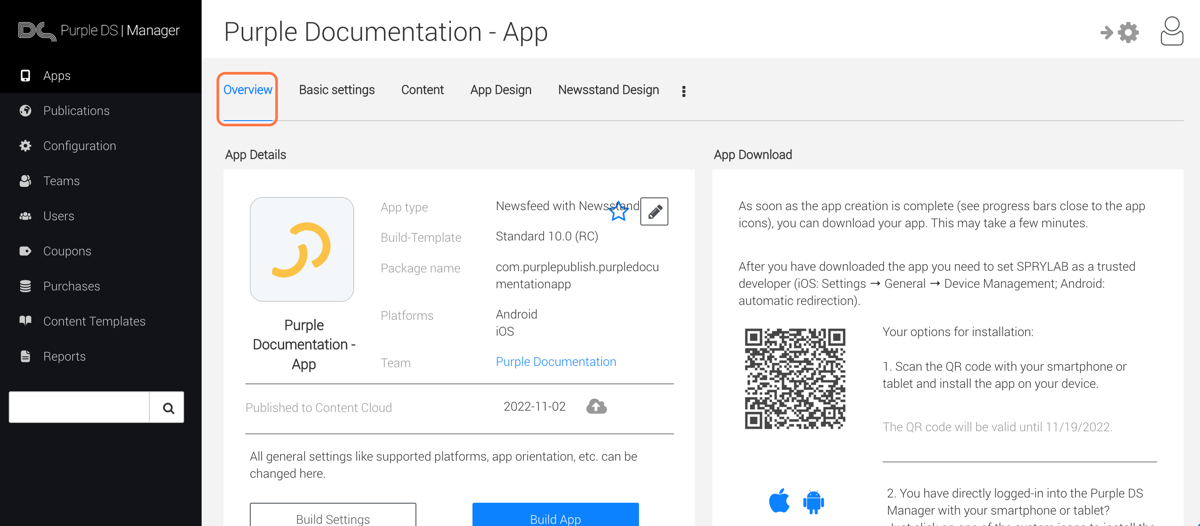Click the blue Build App button
The image size is (1200, 526).
(556, 515)
